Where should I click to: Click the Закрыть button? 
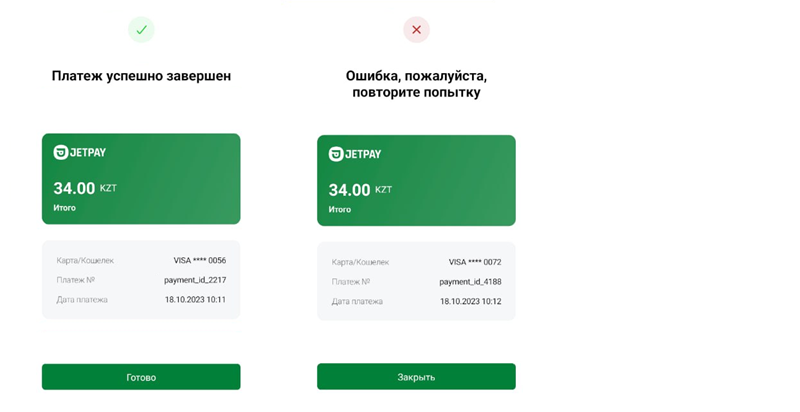pos(416,377)
